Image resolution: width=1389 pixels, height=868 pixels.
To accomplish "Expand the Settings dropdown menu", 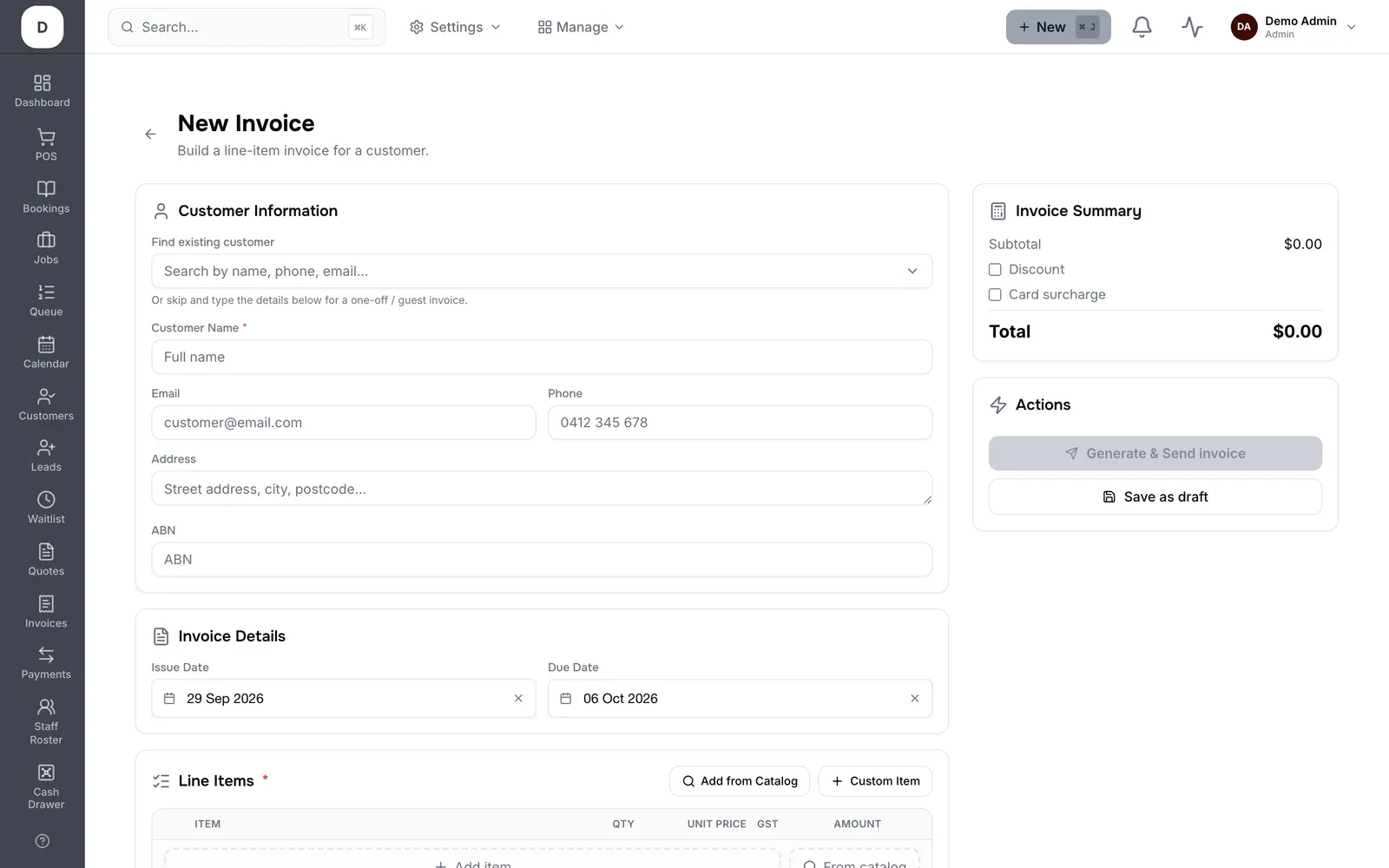I will coord(455,27).
